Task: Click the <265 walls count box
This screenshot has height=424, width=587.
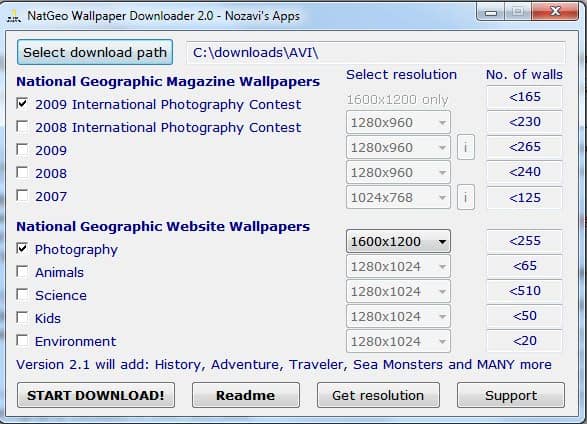Action: (x=524, y=147)
